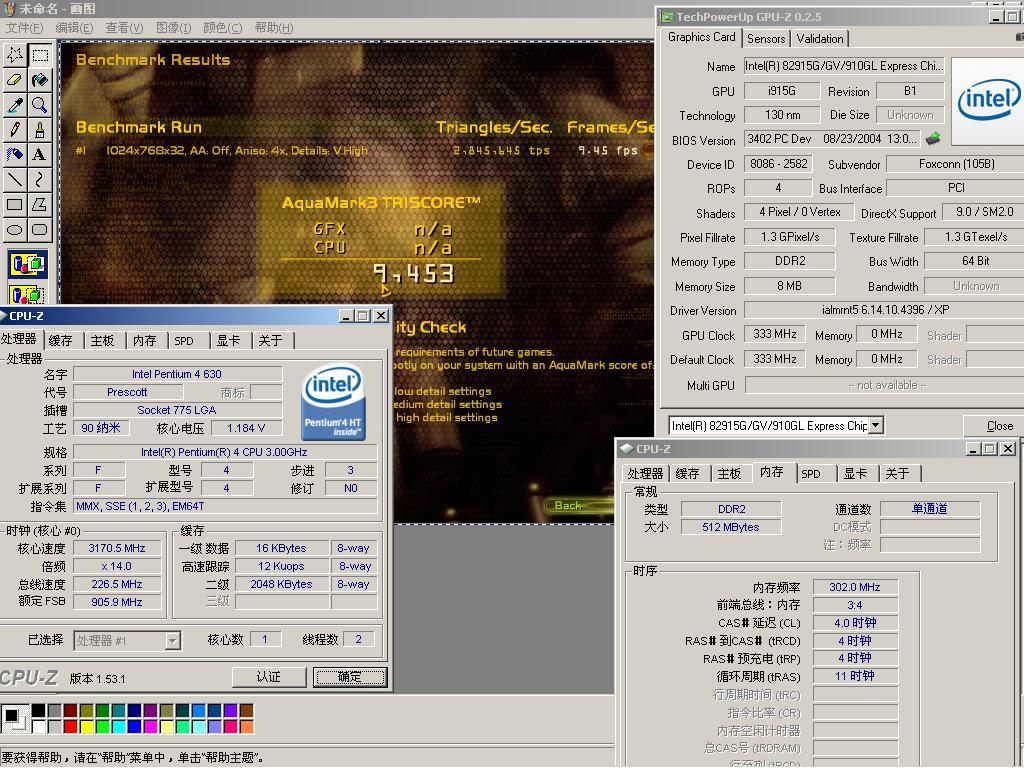
Task: Click the '2048 KBytes' L2 cache value
Action: 281,584
